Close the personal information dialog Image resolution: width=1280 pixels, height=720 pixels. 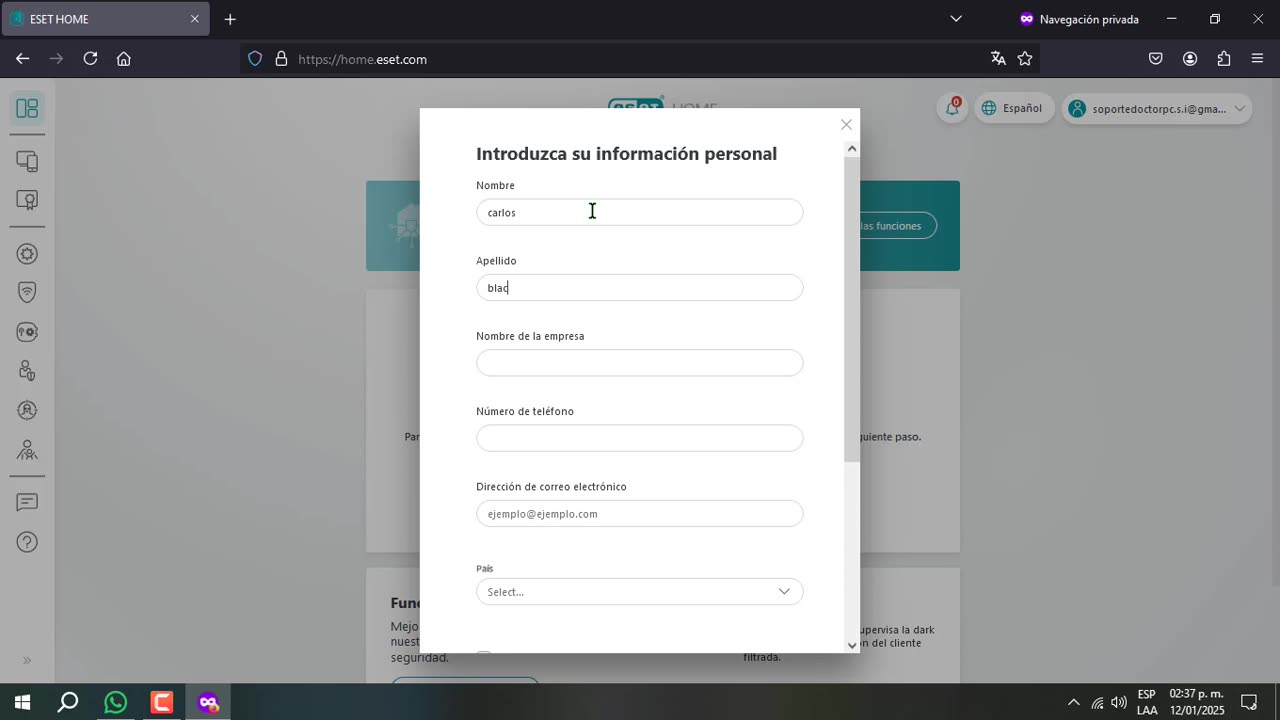tap(846, 125)
